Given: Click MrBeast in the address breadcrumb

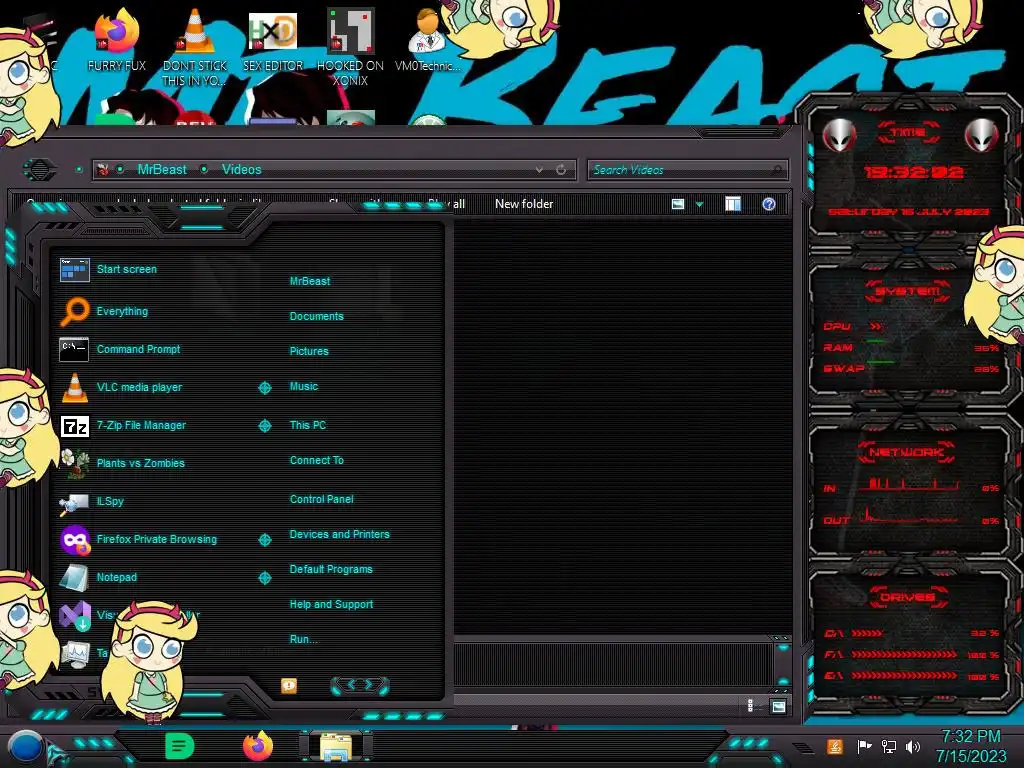Looking at the screenshot, I should click(x=162, y=170).
